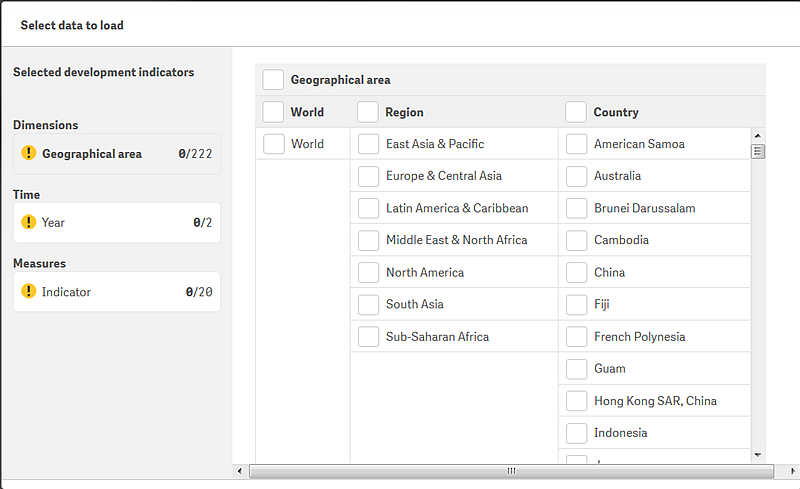The image size is (800, 489).
Task: Click the warning icon beside Geographical area
Action: 29,154
